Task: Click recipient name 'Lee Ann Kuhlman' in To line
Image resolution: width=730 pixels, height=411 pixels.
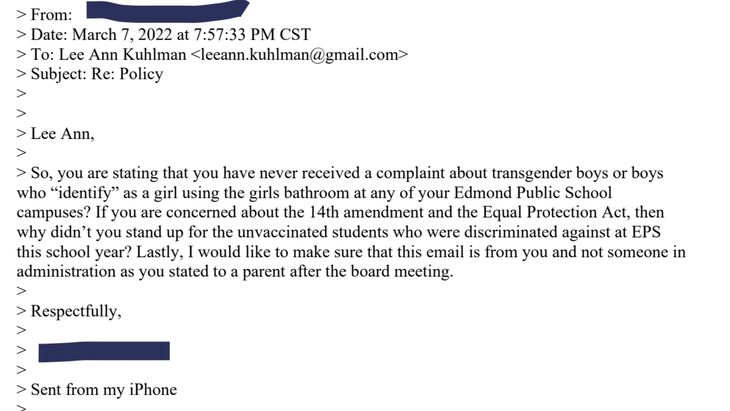Action: pos(122,55)
